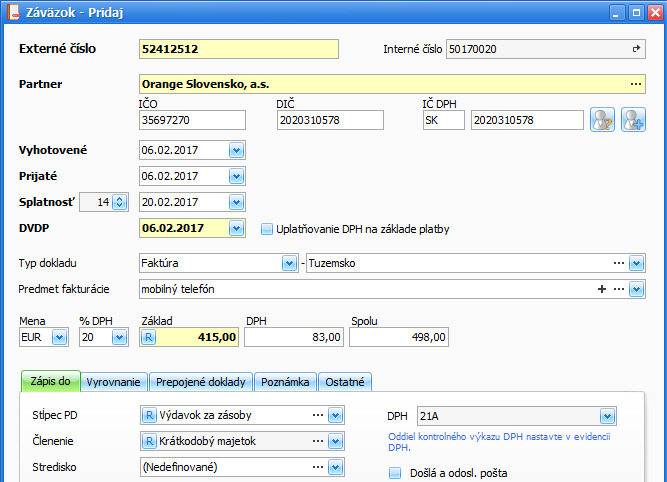The height and width of the screenshot is (482, 667).
Task: Click the DPH amount field 83,00
Action: point(294,337)
